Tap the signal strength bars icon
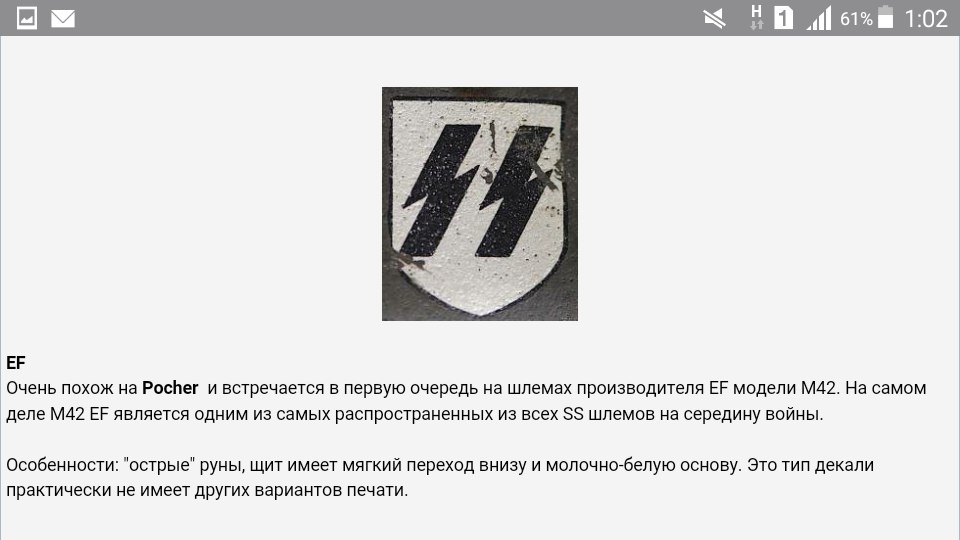The height and width of the screenshot is (540, 960). pyautogui.click(x=819, y=18)
